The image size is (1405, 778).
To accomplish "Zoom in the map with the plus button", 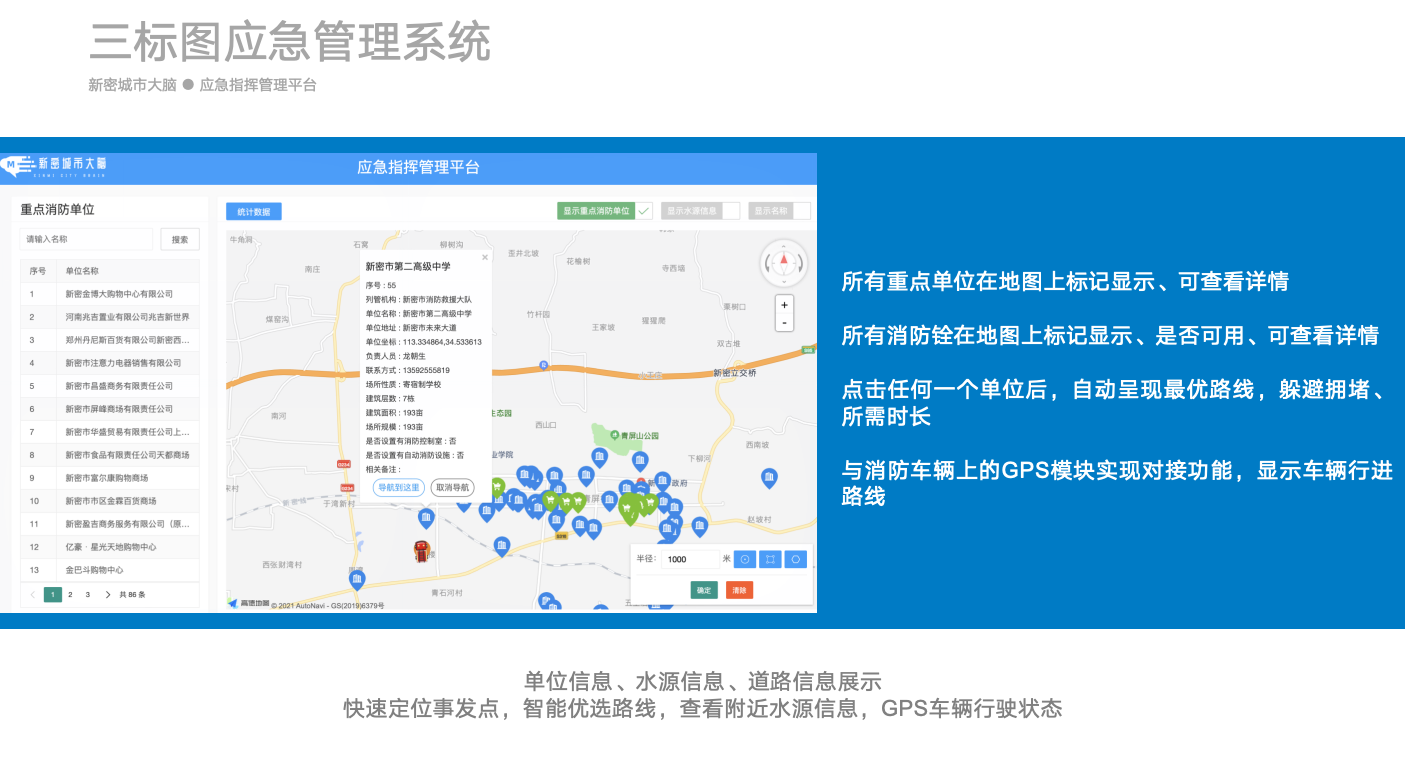I will click(785, 305).
